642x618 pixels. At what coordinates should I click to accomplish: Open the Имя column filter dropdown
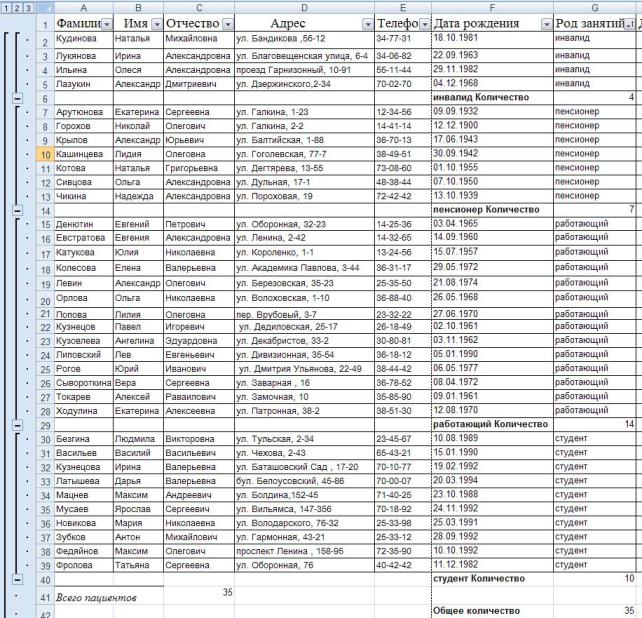point(157,25)
